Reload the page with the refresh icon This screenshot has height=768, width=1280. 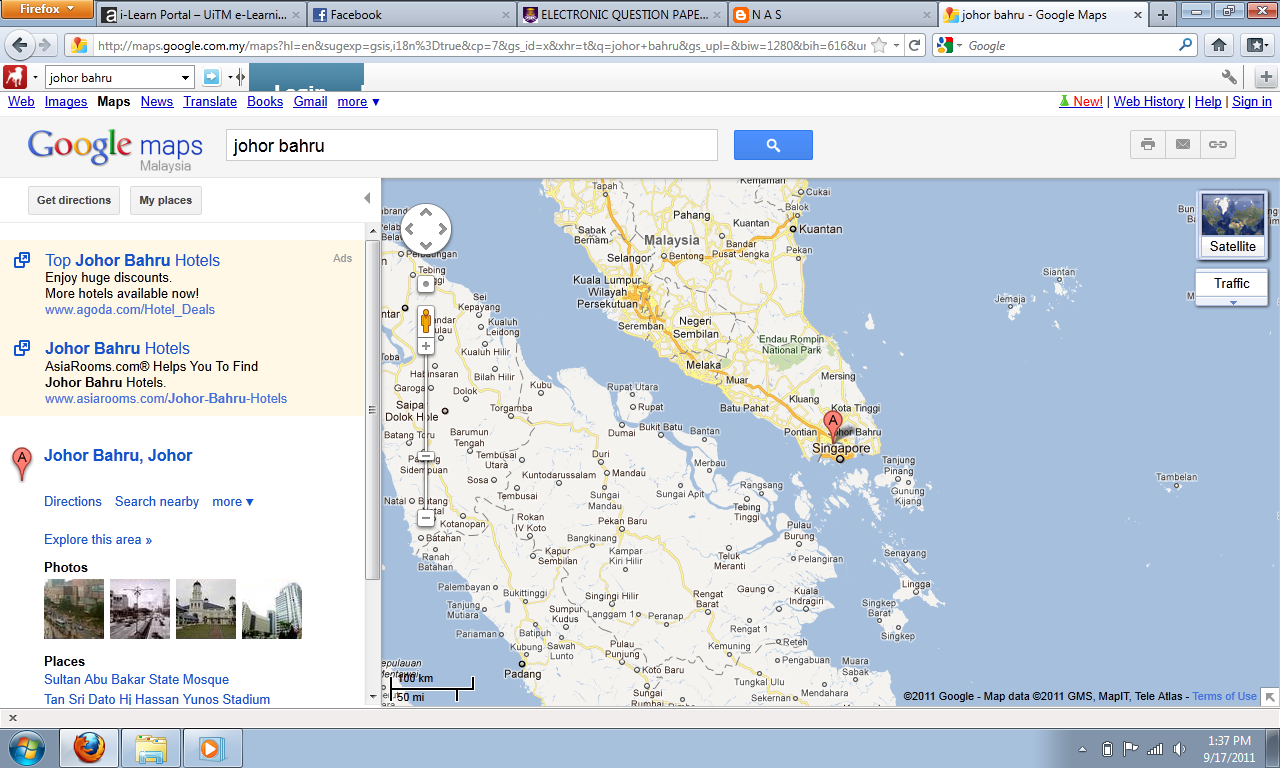click(914, 46)
